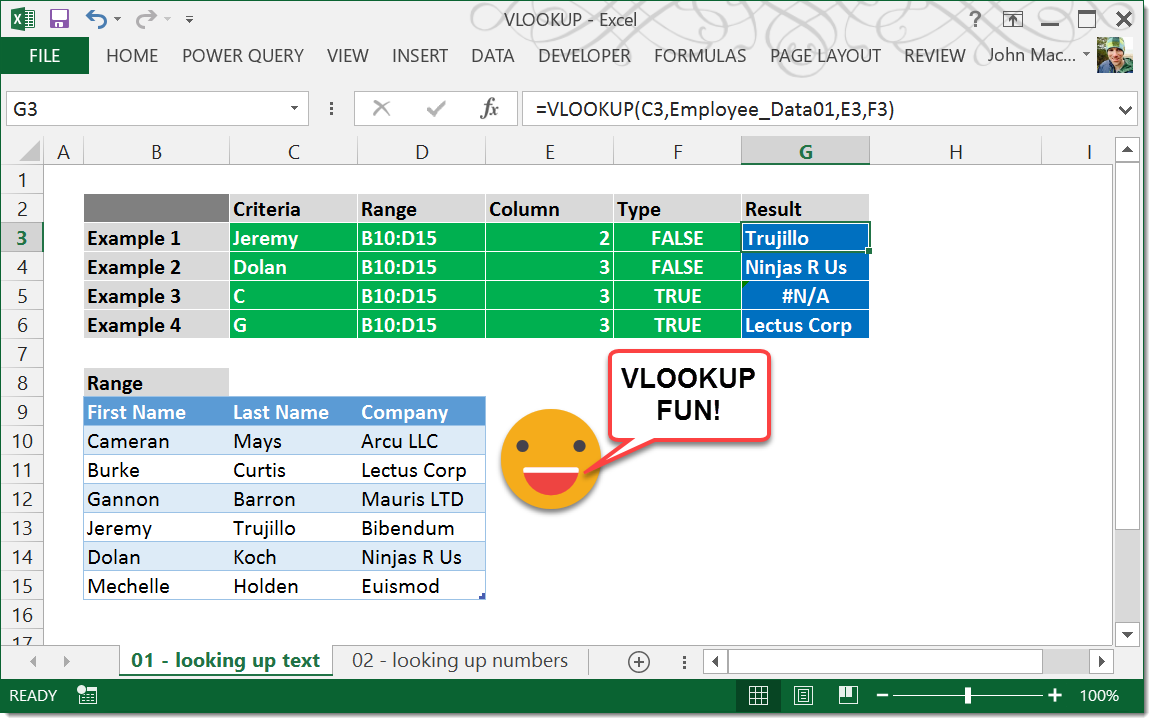Image resolution: width=1154 pixels, height=723 pixels.
Task: Cancel formula entry with X icon
Action: 381,109
